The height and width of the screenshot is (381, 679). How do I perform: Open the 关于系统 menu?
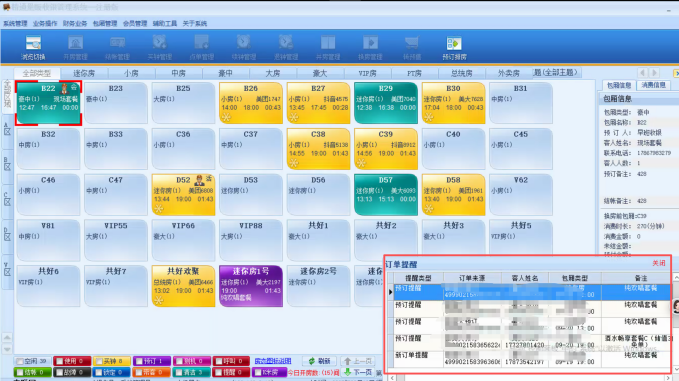click(195, 23)
